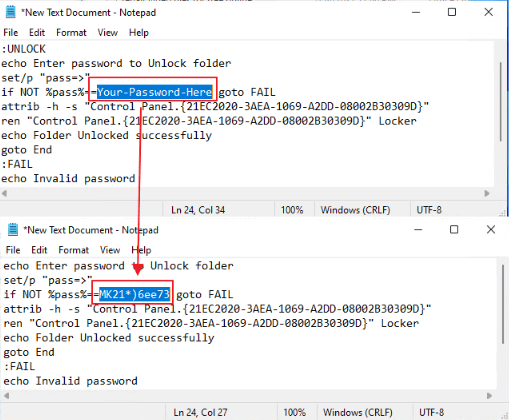Screen dimensions: 509x420
Task: Click the Notepad icon in top window title bar
Action: click(11, 12)
